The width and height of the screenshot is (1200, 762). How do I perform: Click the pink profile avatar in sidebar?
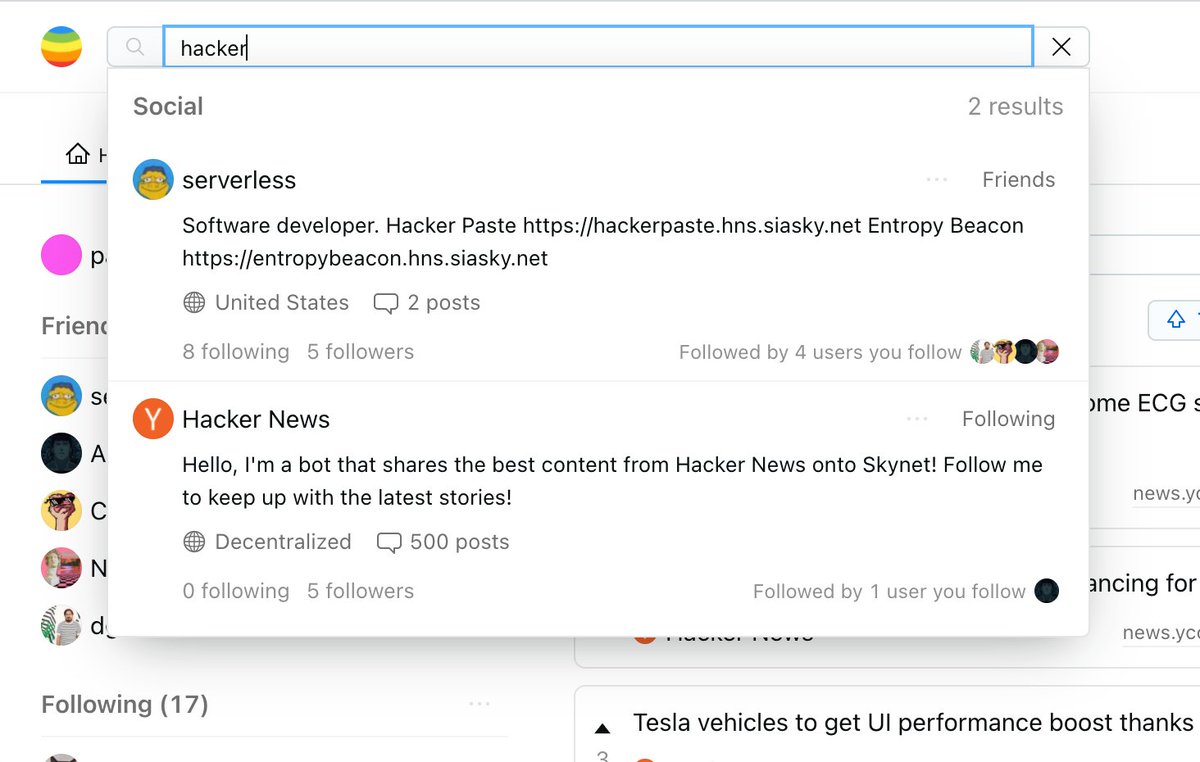tap(61, 255)
